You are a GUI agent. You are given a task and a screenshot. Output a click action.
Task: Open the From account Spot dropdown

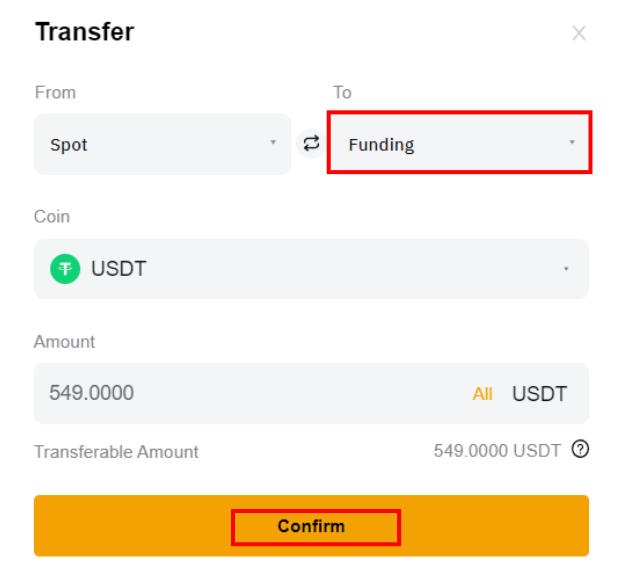pyautogui.click(x=162, y=144)
